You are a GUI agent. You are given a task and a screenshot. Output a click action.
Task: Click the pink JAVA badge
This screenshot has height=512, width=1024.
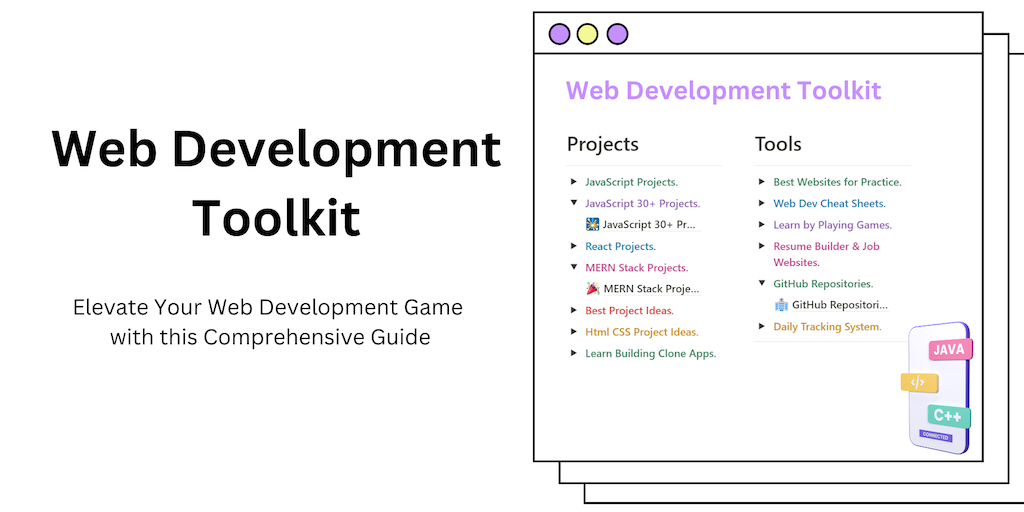point(950,349)
